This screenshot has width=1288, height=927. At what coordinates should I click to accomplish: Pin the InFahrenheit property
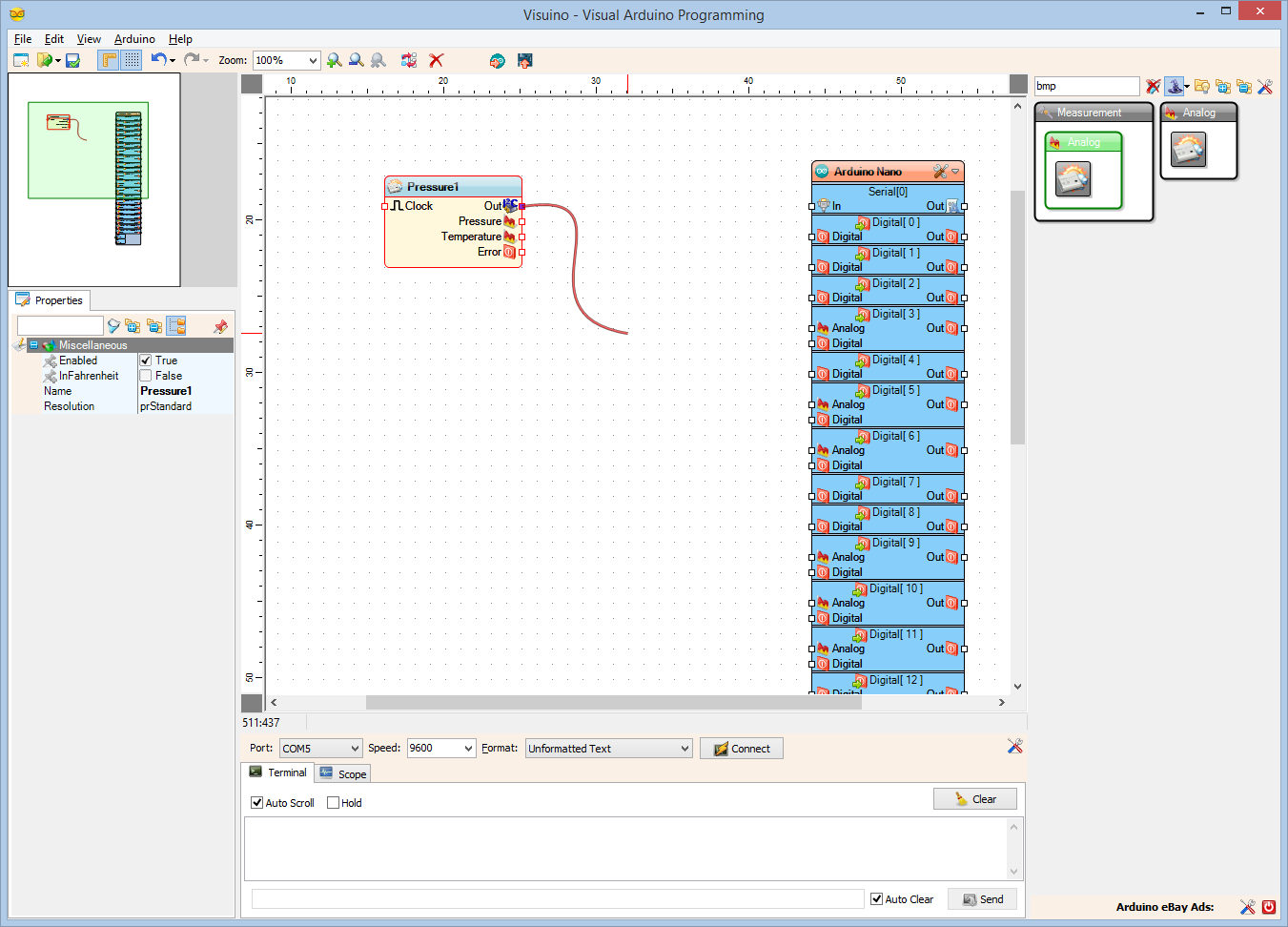coord(51,376)
